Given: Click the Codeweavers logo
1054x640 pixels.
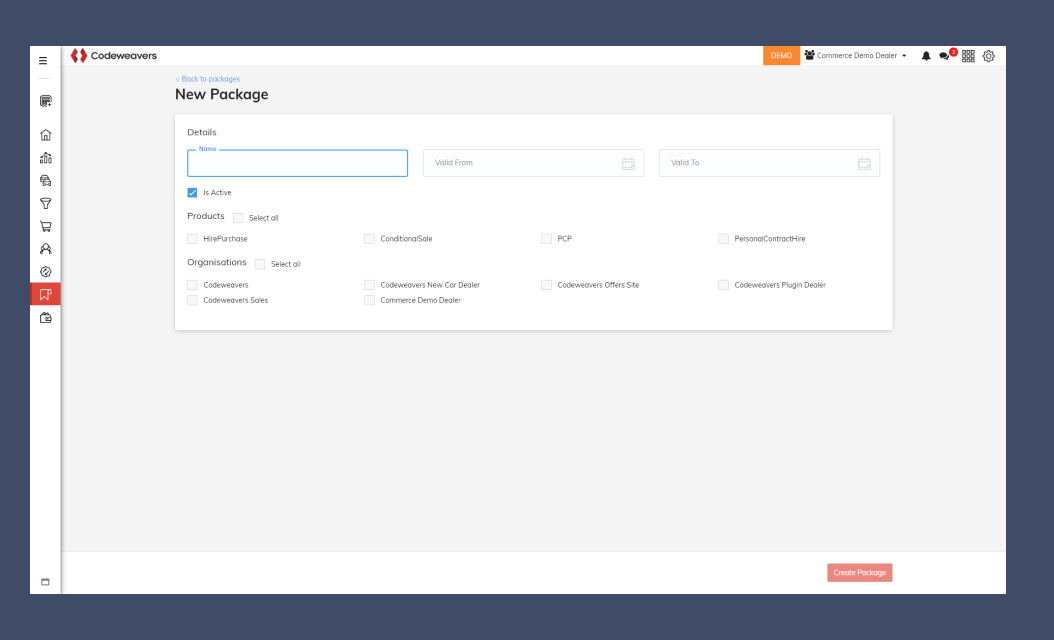Looking at the screenshot, I should (x=114, y=56).
